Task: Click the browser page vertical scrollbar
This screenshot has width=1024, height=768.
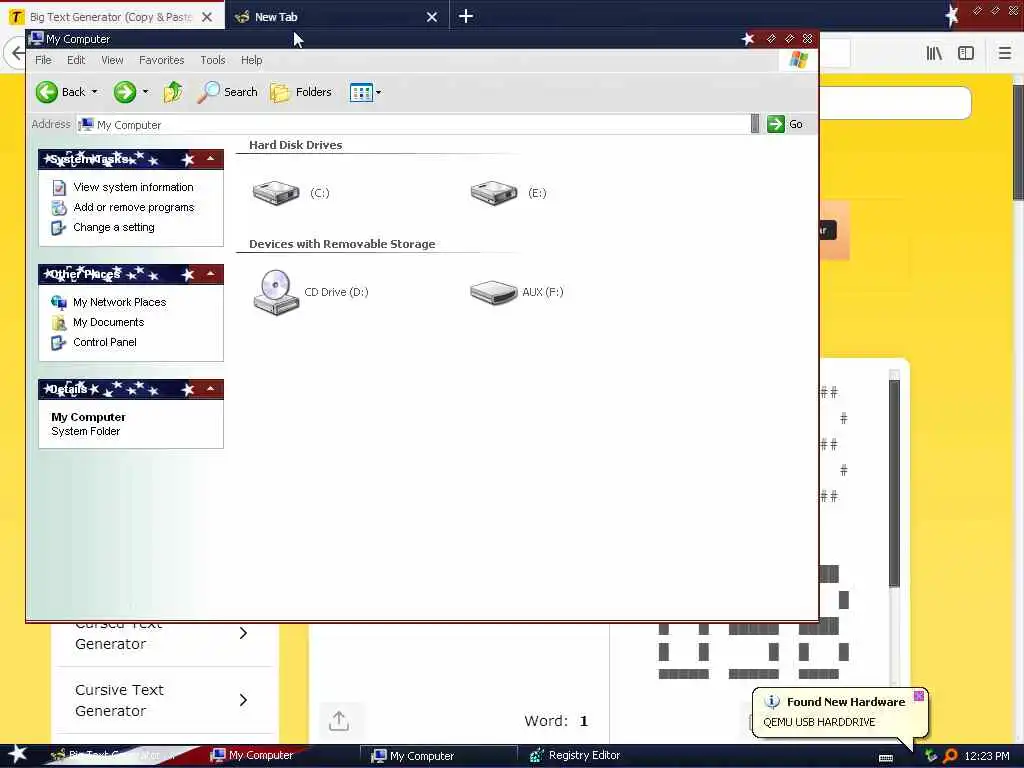Action: (x=1018, y=144)
